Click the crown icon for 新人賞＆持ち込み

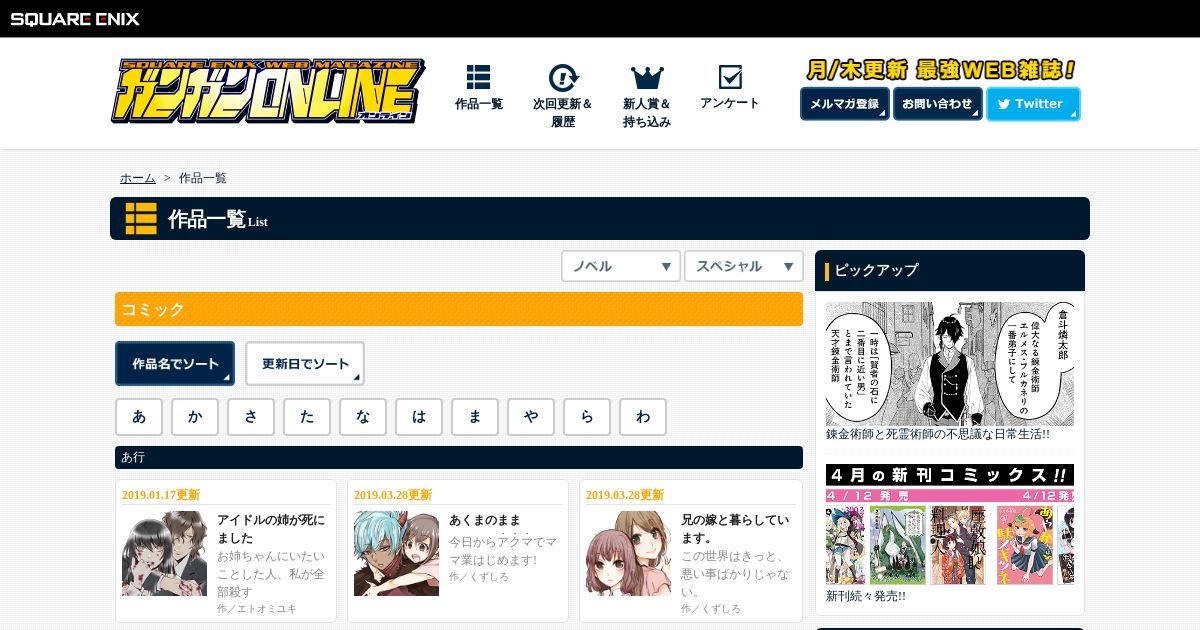[647, 77]
